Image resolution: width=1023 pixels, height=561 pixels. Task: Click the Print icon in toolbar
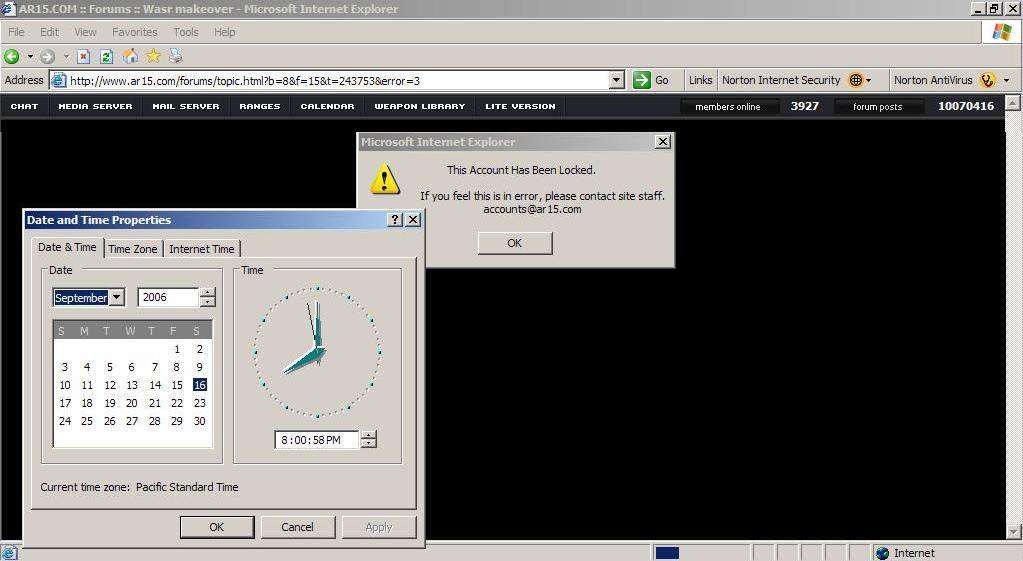176,56
